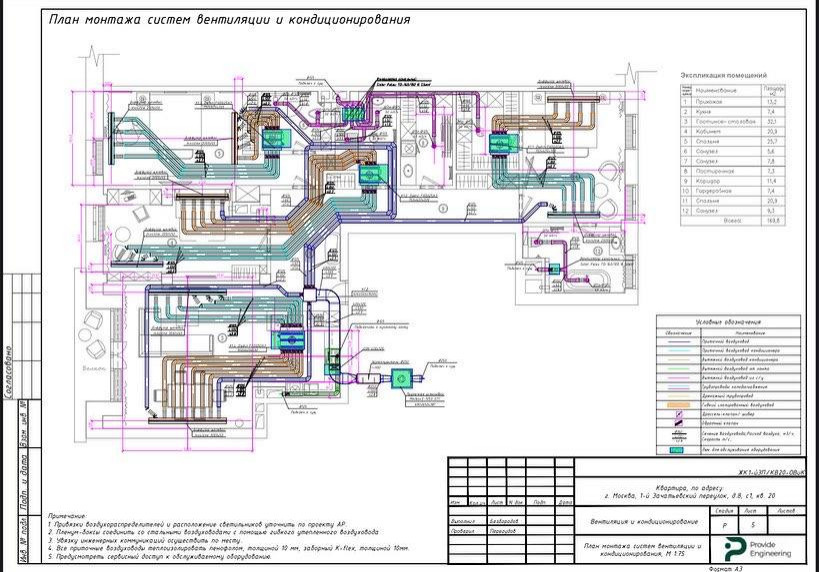Viewport: 819px width, 572px height.
Task: Click the Provide Engineering logo
Action: click(x=757, y=549)
